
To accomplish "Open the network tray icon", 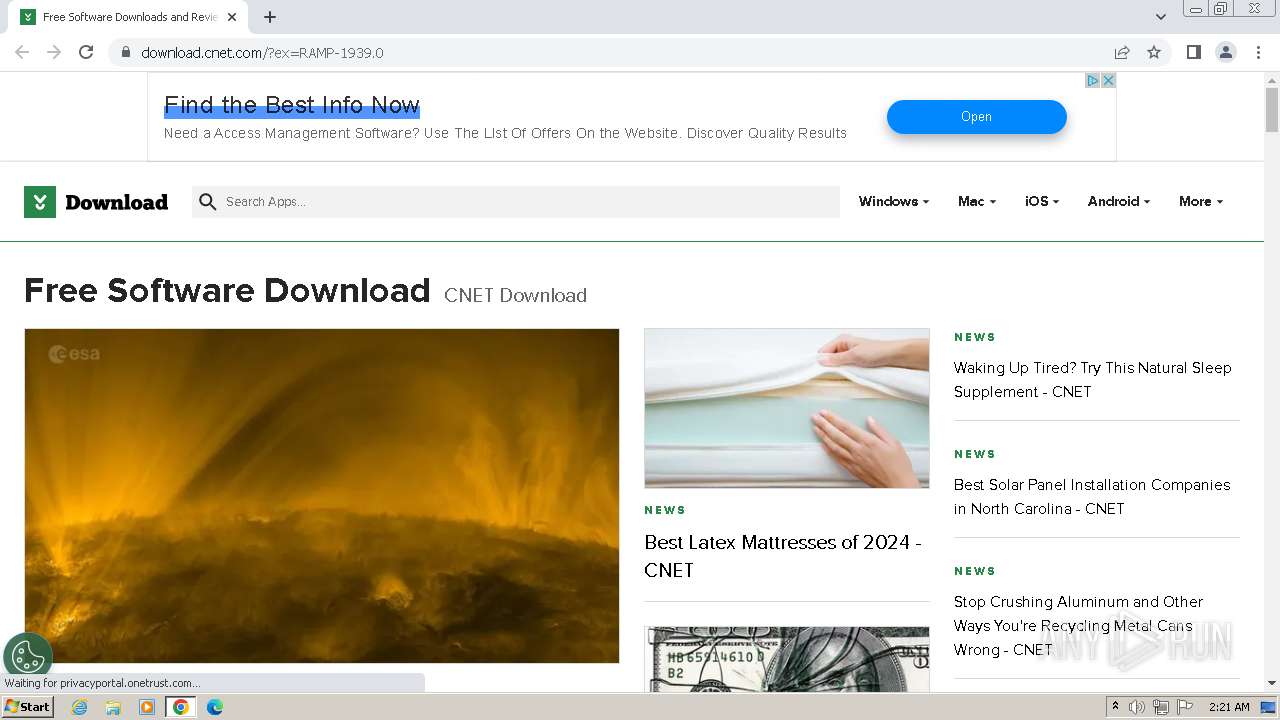I will [1161, 707].
